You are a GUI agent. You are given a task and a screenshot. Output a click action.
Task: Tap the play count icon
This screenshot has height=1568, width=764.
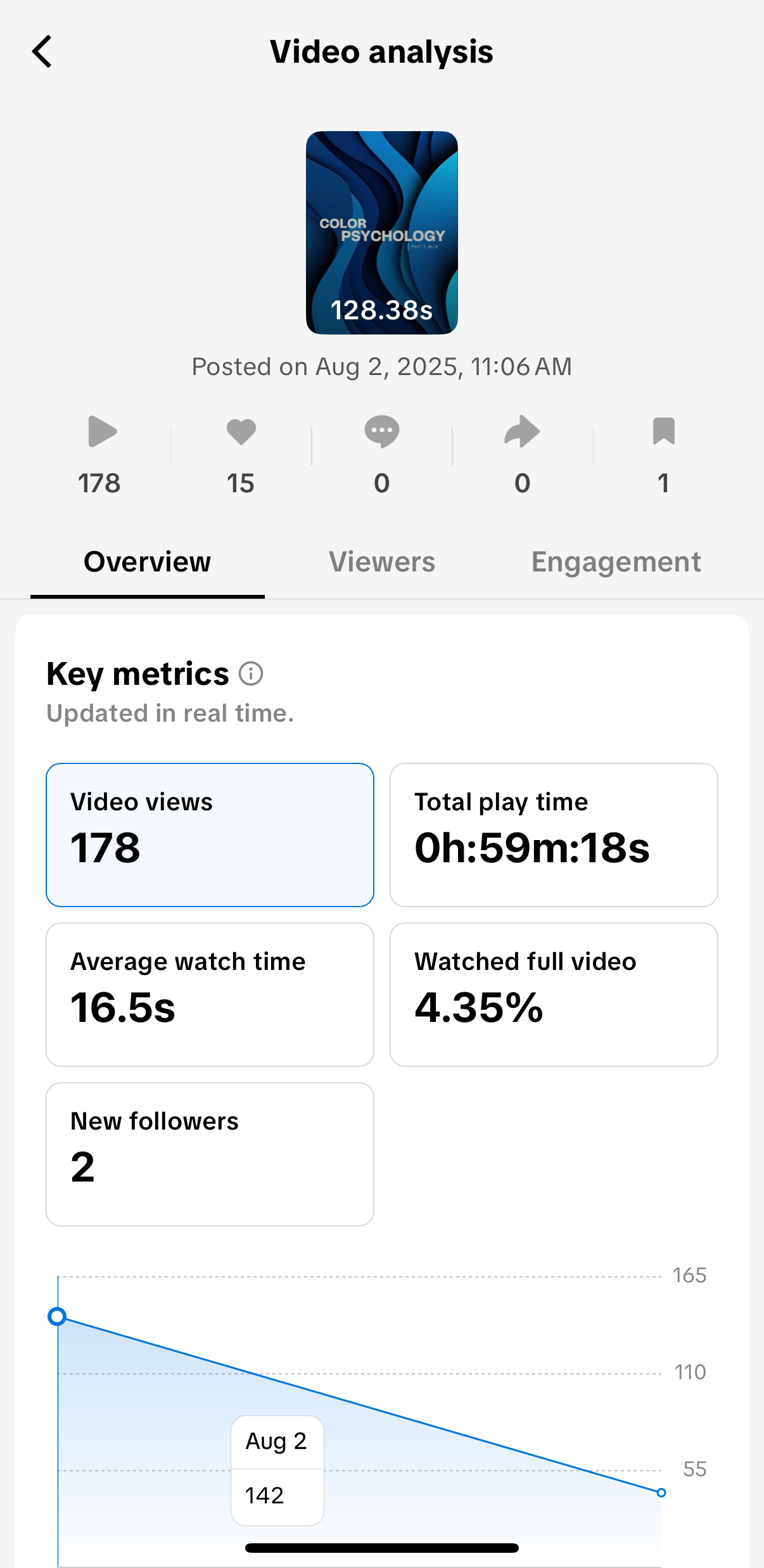[x=101, y=432]
